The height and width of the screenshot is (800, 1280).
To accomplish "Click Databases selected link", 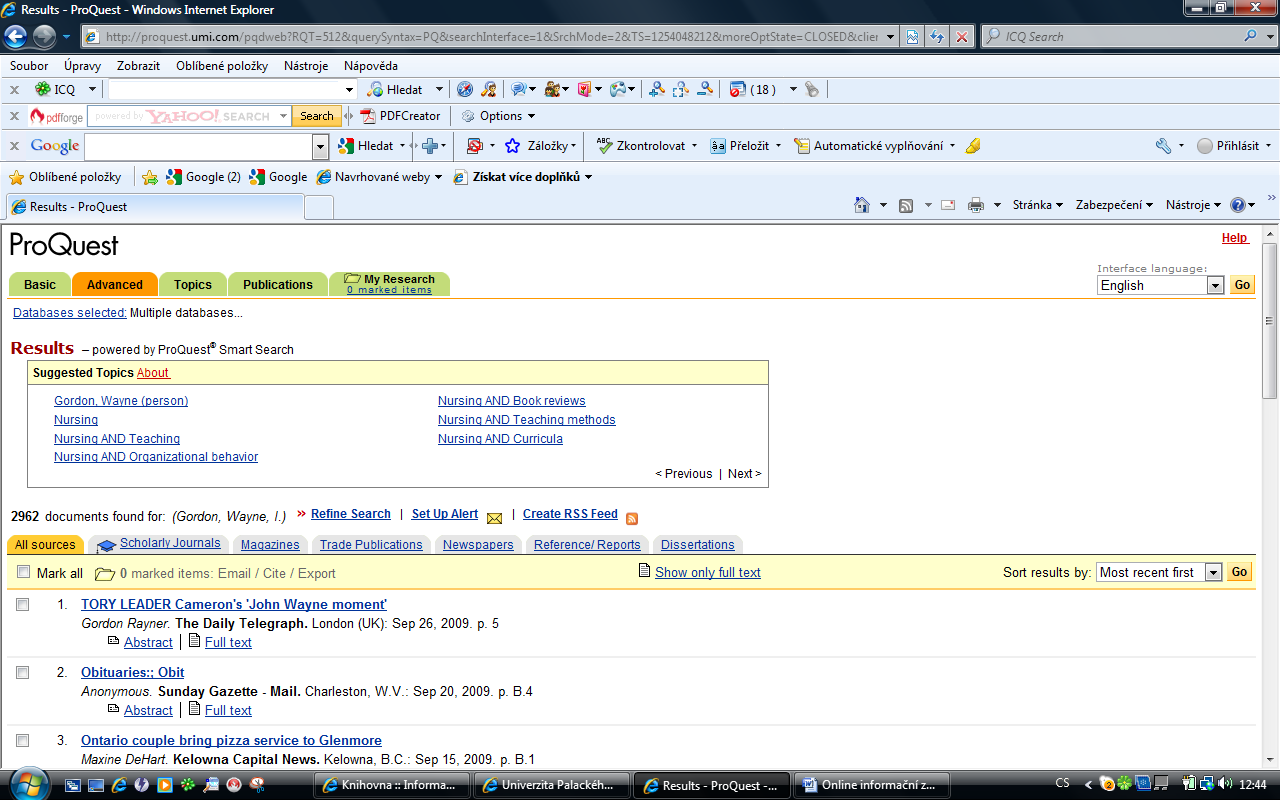I will 70,313.
